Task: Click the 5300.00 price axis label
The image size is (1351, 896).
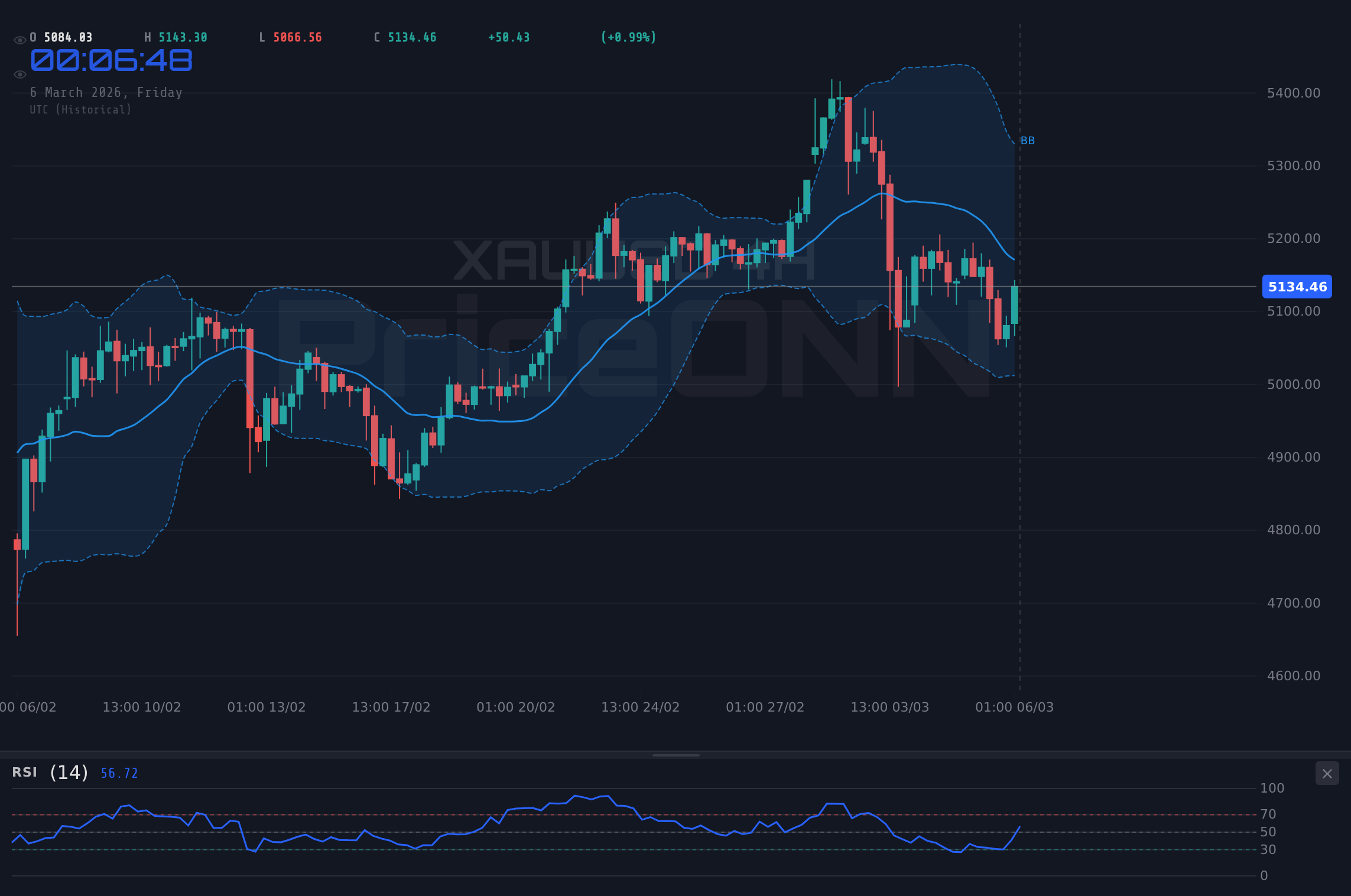Action: tap(1294, 165)
